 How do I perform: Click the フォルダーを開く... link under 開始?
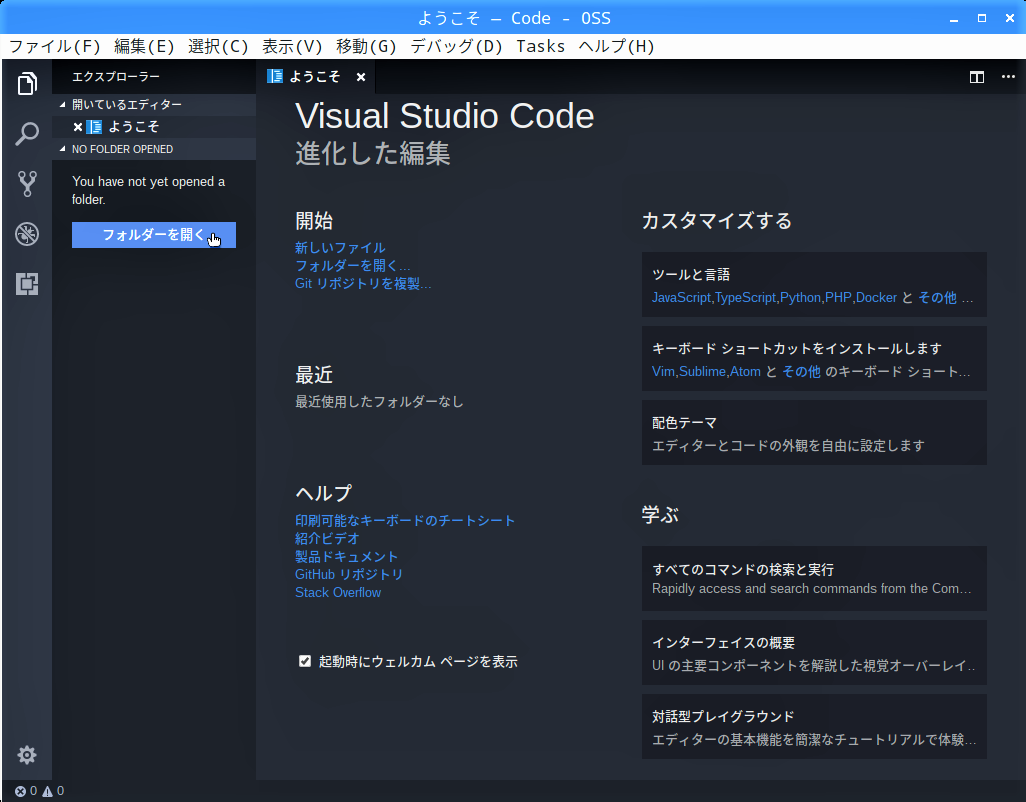[x=352, y=266]
